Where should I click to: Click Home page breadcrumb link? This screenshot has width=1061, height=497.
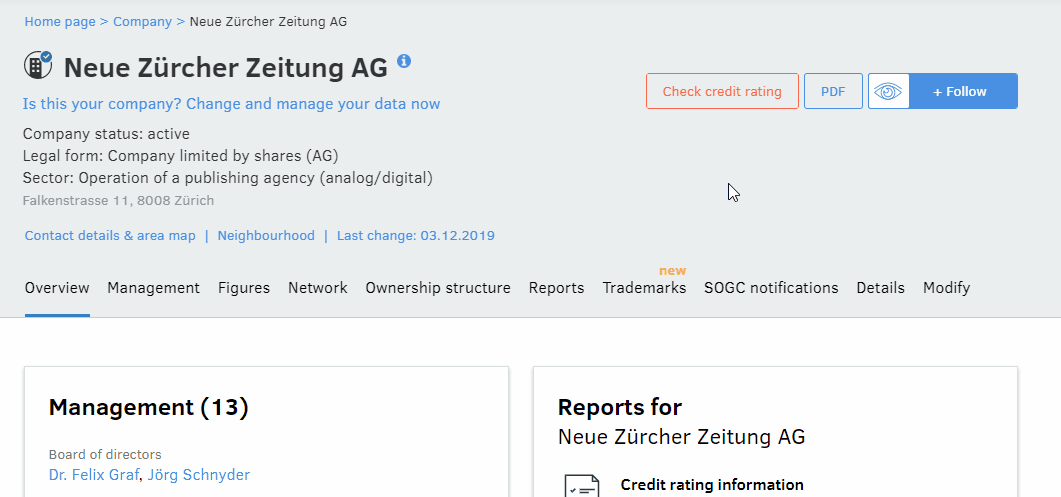[60, 21]
